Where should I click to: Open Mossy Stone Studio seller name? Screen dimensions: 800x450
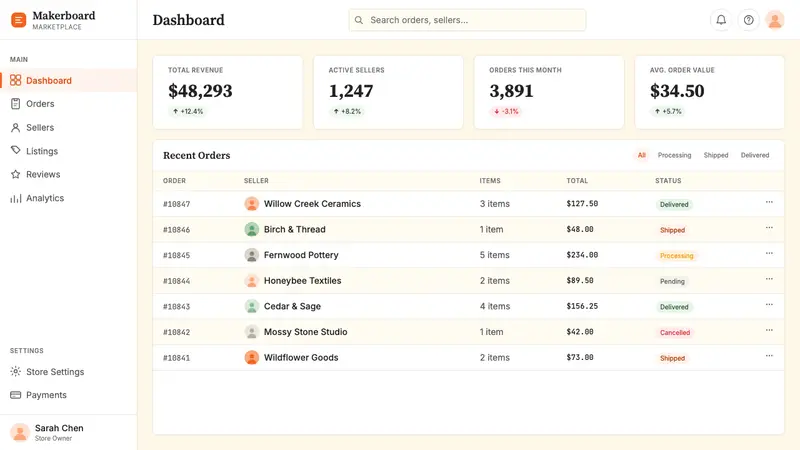point(306,332)
